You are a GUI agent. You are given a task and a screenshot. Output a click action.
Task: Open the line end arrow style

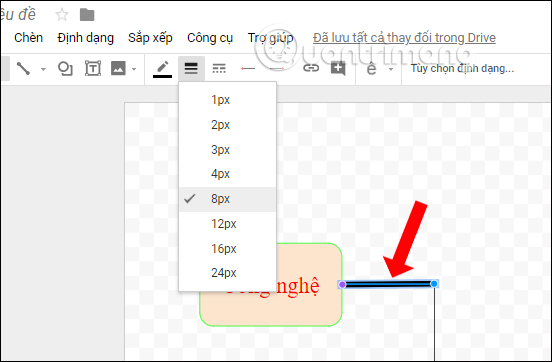pos(277,68)
